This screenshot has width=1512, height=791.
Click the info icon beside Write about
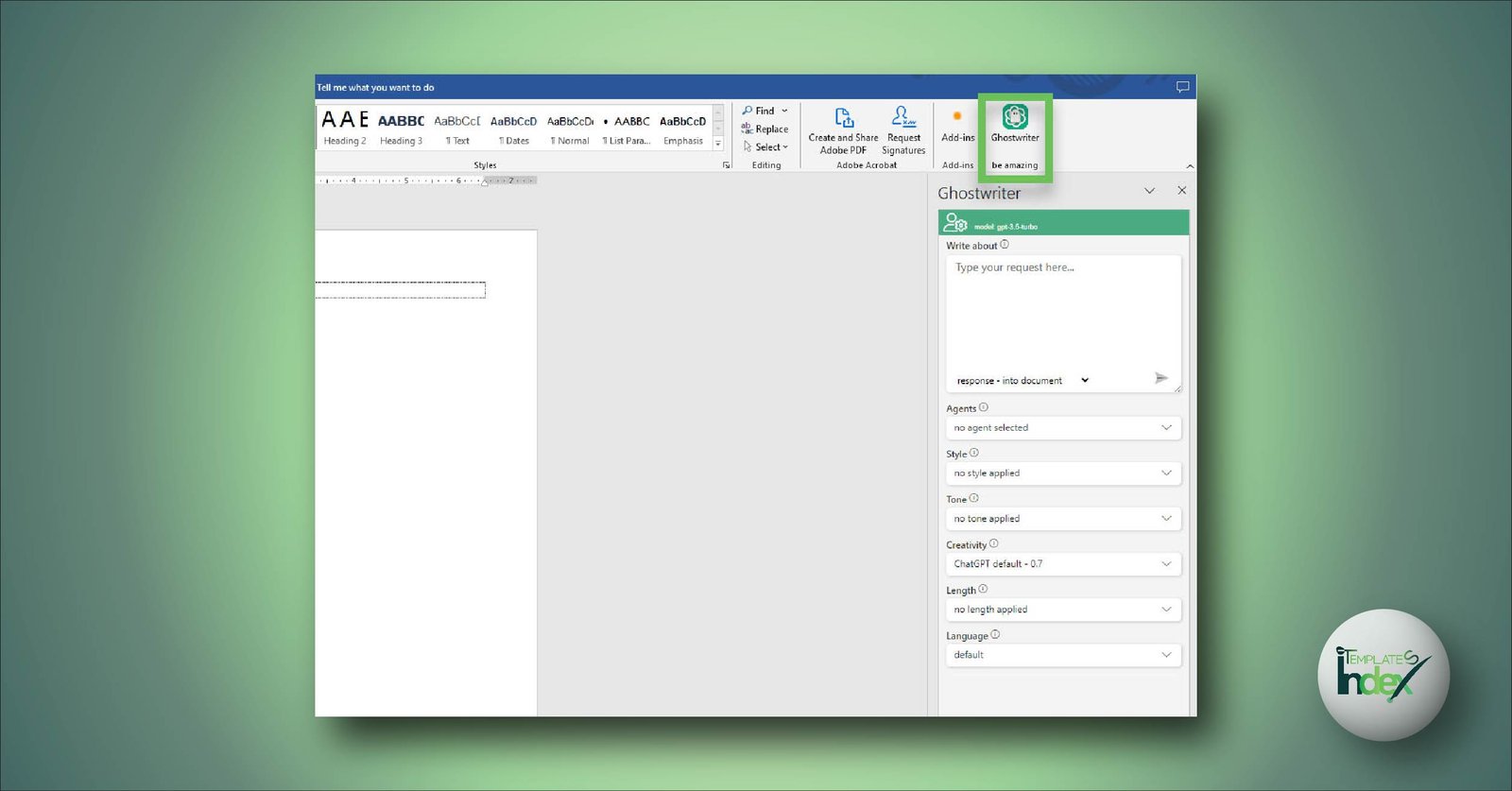1005,244
